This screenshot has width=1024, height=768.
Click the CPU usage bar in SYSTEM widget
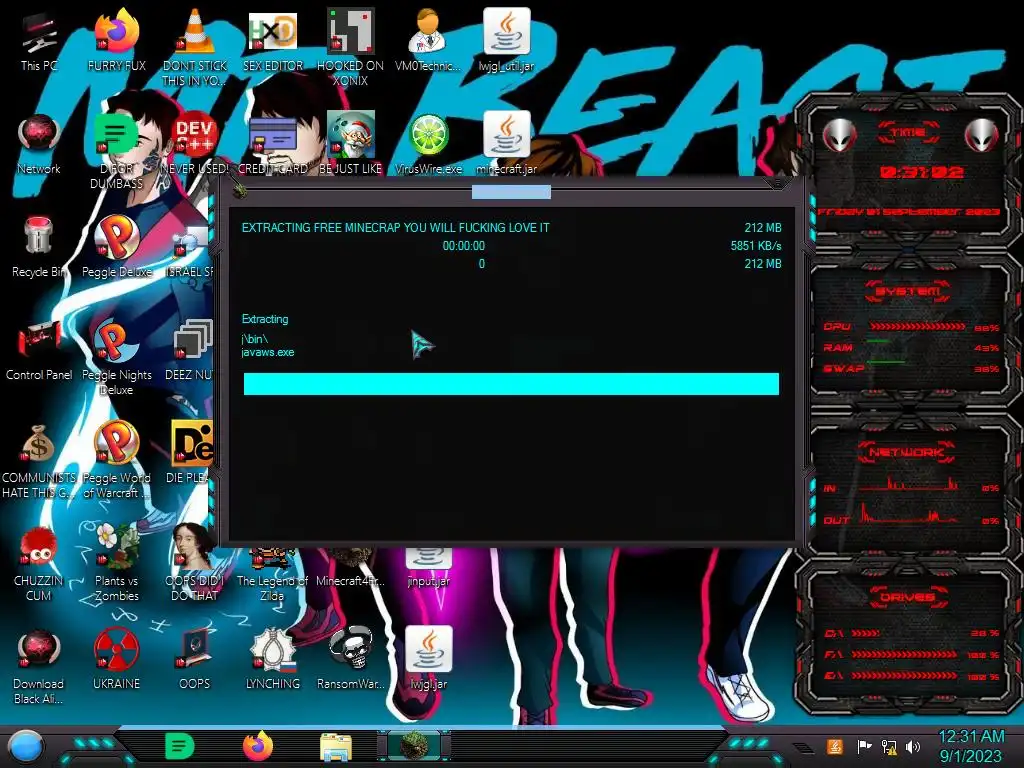pos(917,327)
